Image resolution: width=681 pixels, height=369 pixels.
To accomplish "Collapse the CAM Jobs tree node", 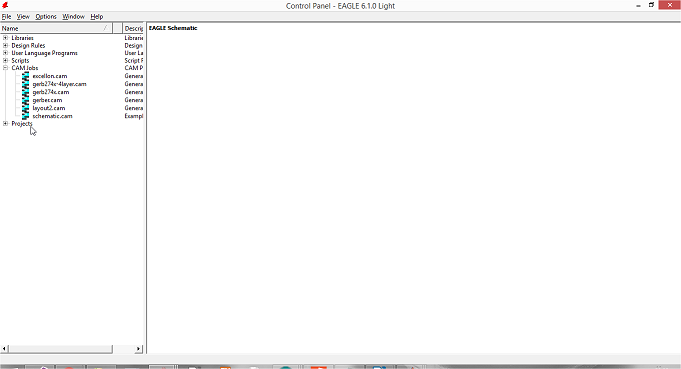I will 5,68.
